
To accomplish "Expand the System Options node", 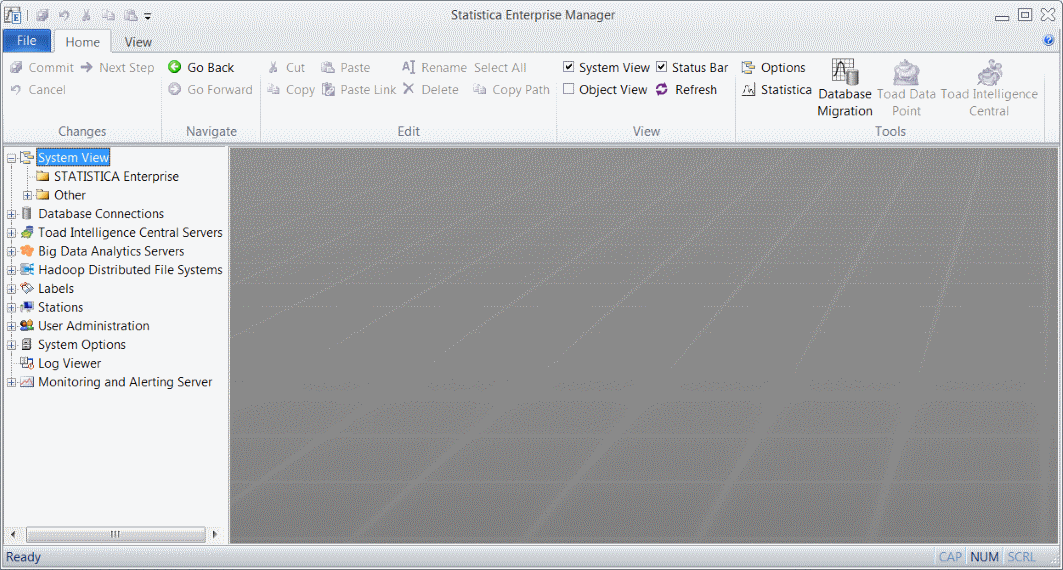I will click(x=12, y=345).
